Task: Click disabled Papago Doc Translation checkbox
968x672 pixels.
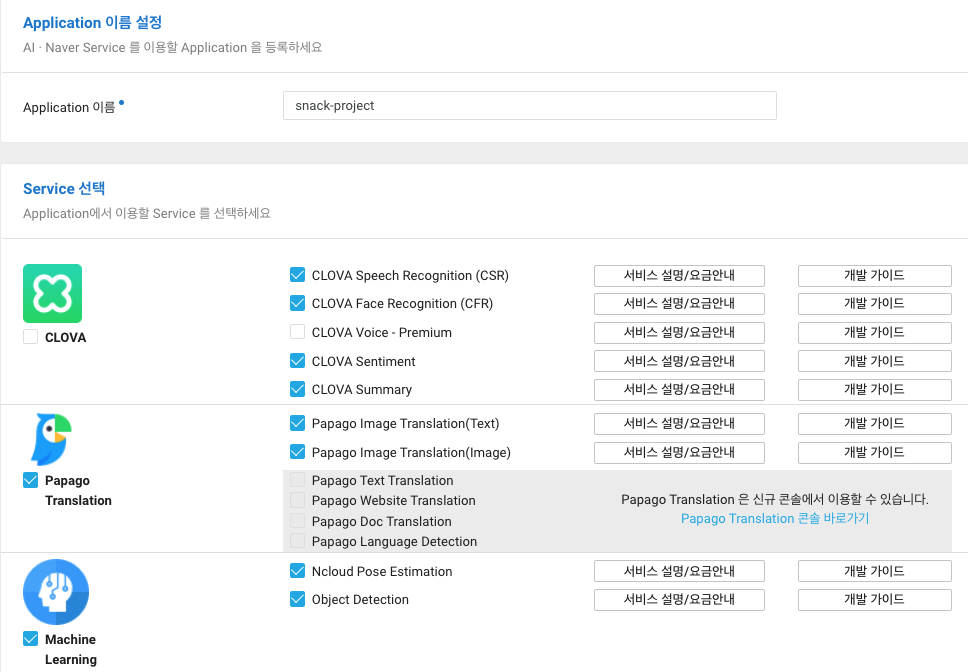Action: [298, 521]
